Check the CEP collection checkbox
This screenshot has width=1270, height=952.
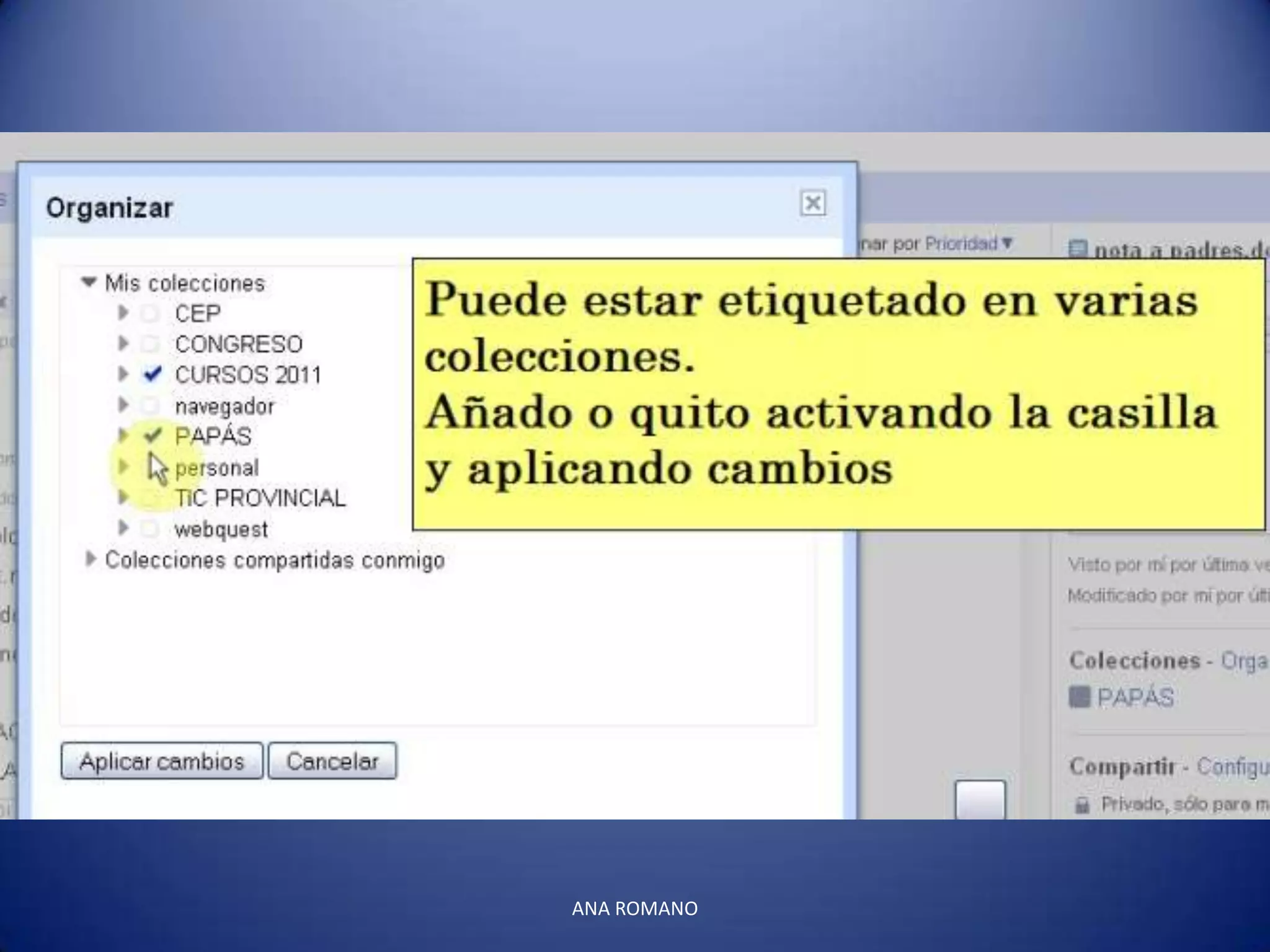click(x=150, y=314)
